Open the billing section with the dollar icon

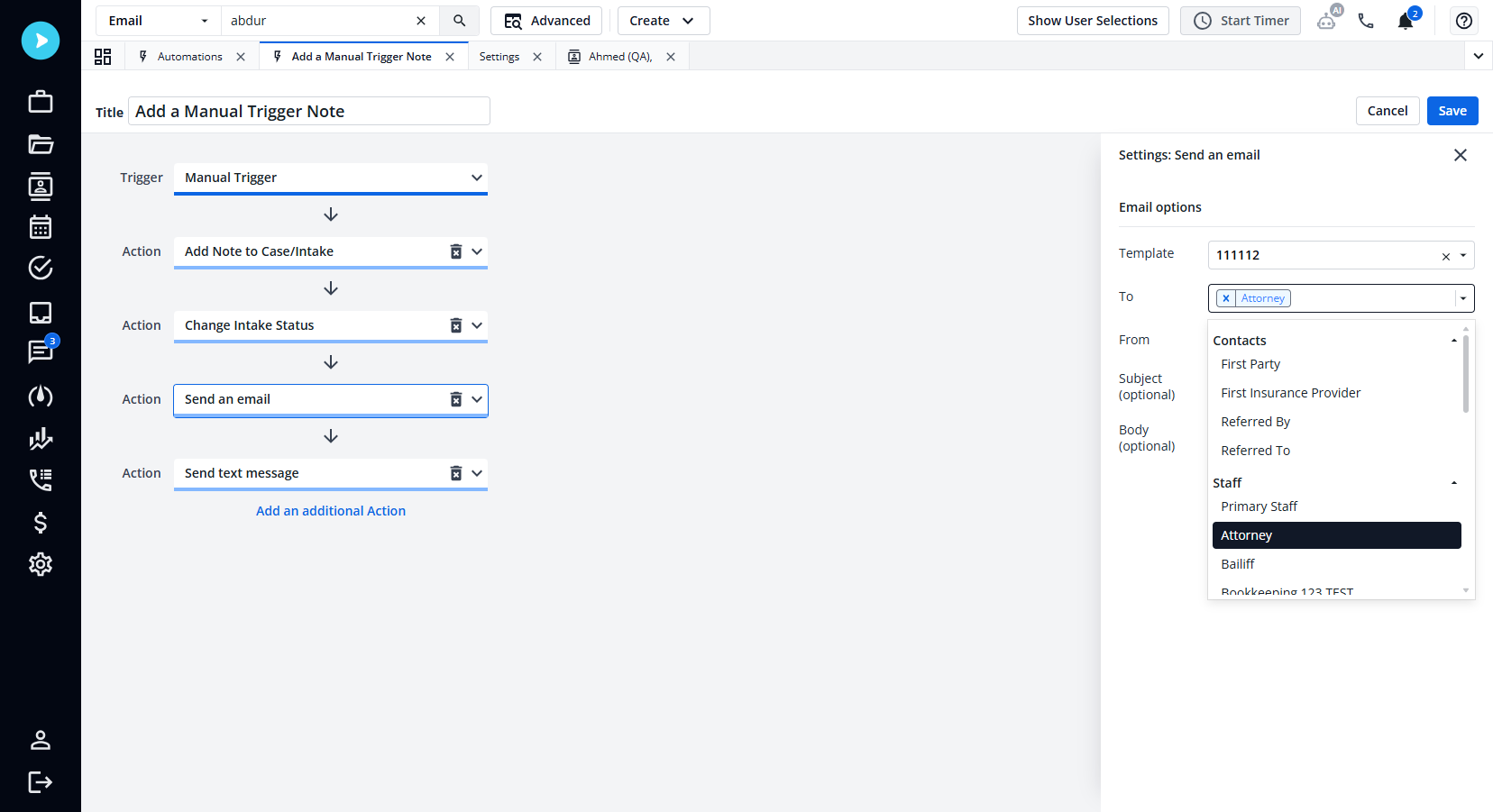40,523
